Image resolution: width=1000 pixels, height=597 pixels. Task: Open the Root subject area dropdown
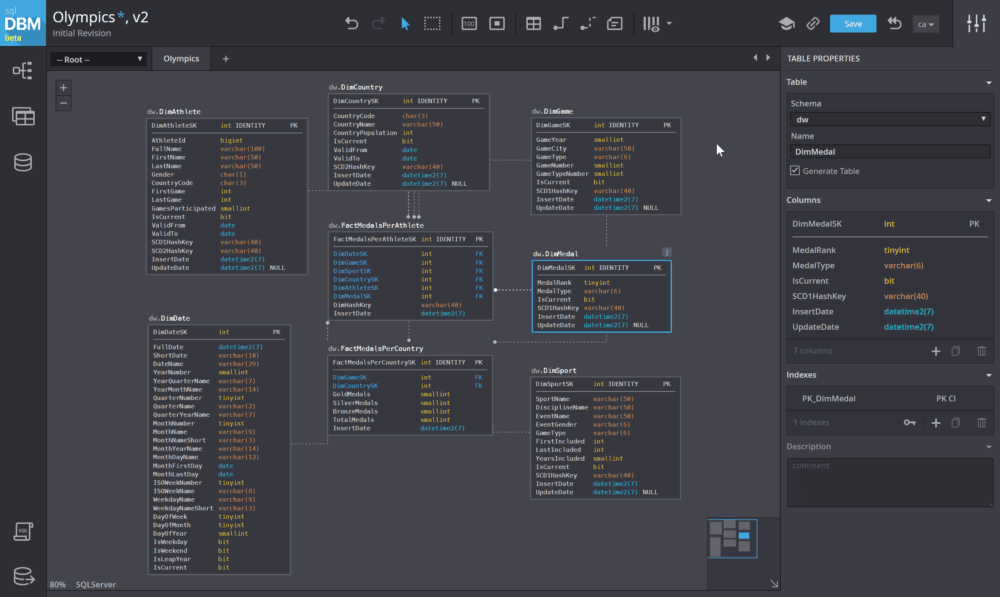pyautogui.click(x=99, y=59)
